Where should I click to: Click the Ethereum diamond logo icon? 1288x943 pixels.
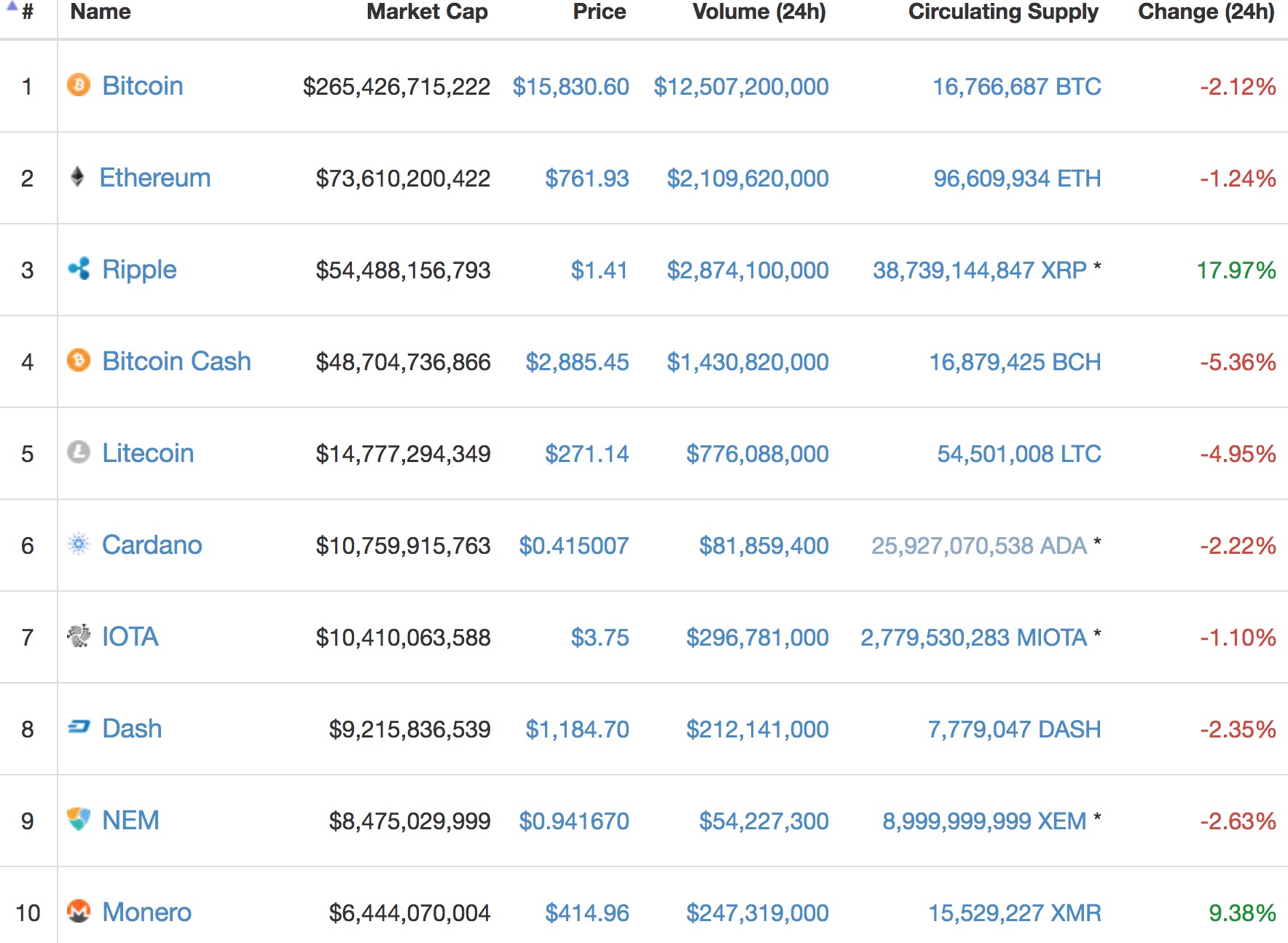point(77,177)
